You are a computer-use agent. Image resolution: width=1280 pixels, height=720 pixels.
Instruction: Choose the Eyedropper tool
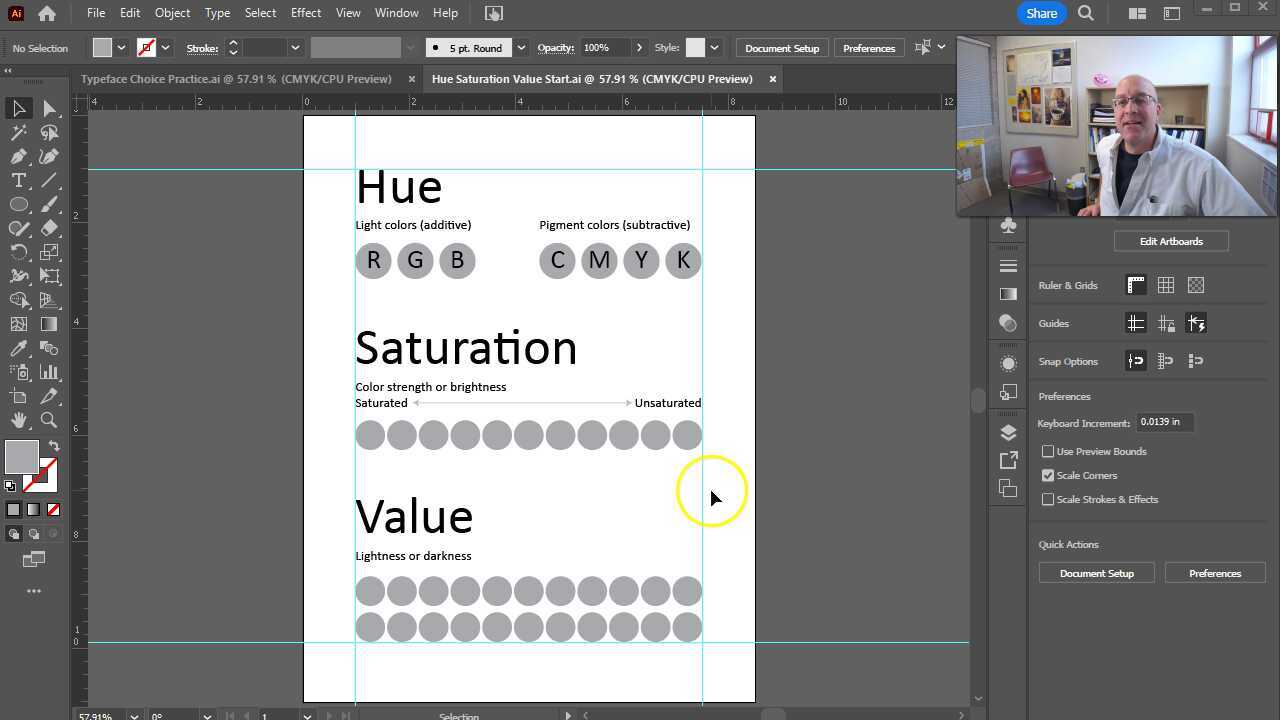pyautogui.click(x=19, y=348)
